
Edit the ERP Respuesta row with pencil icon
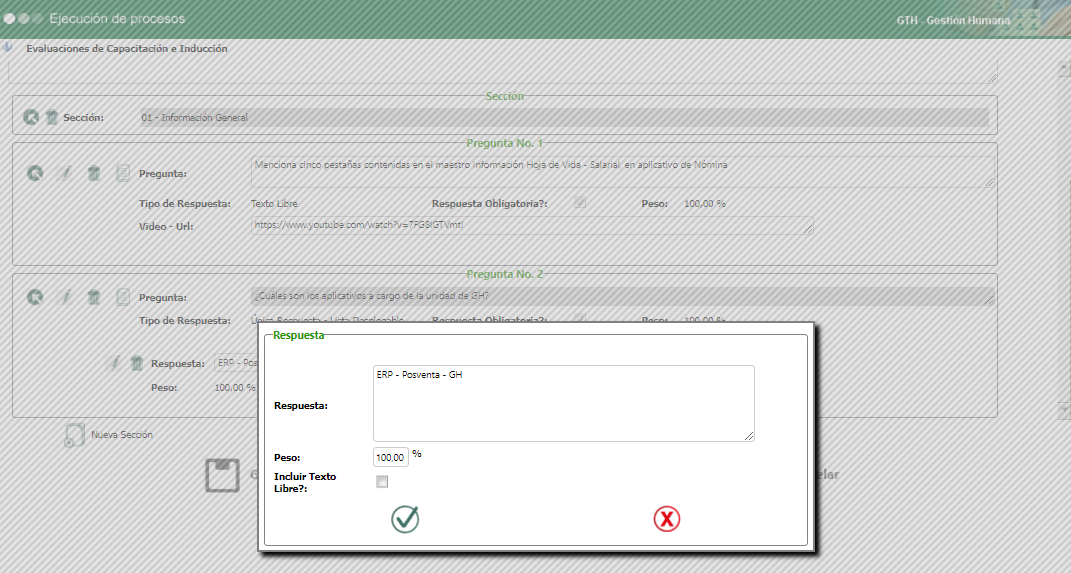point(114,363)
